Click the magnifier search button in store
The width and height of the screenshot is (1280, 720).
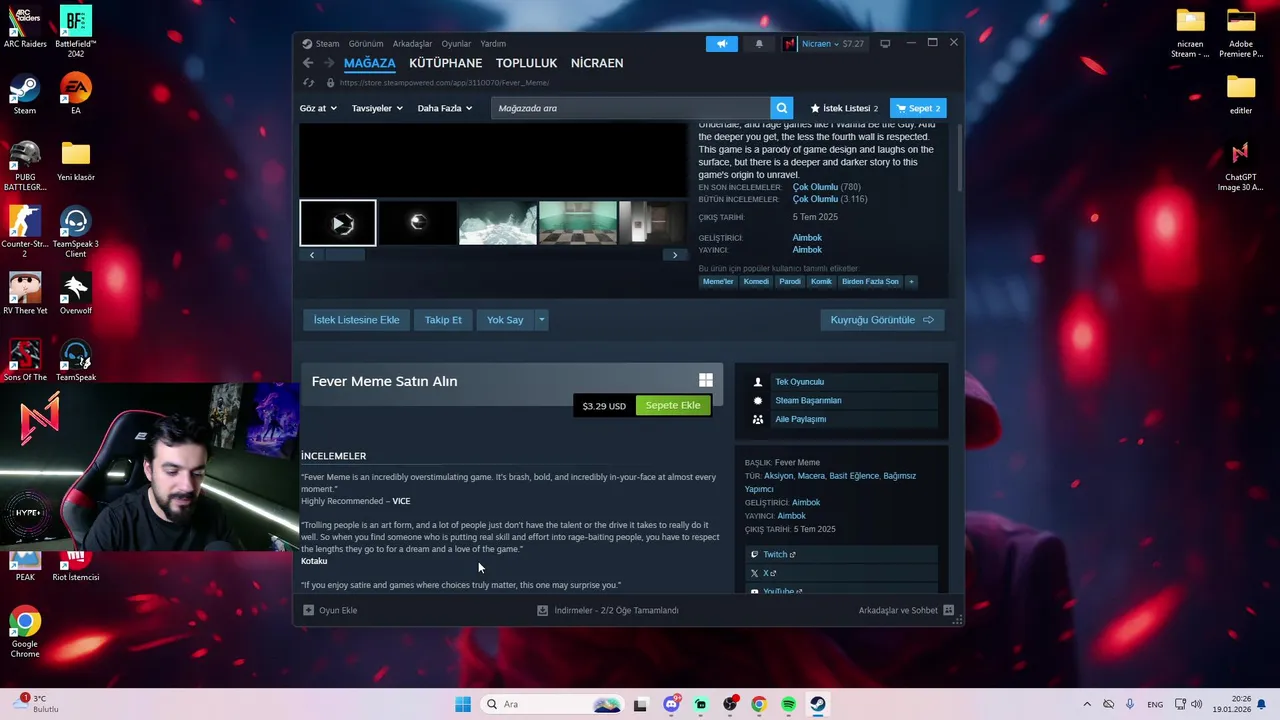point(782,108)
